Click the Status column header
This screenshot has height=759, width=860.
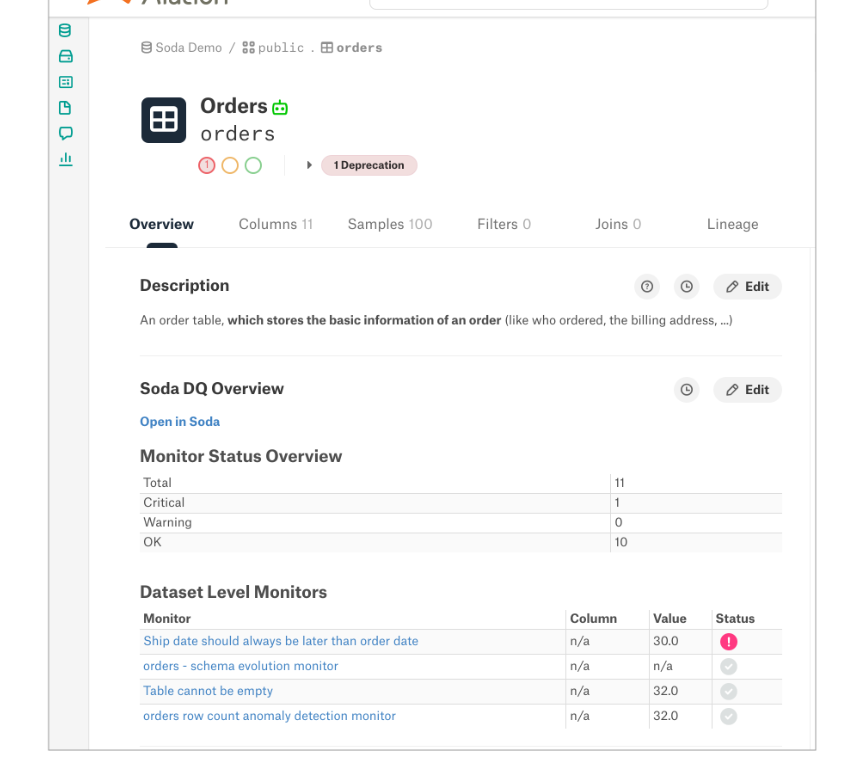(x=735, y=619)
